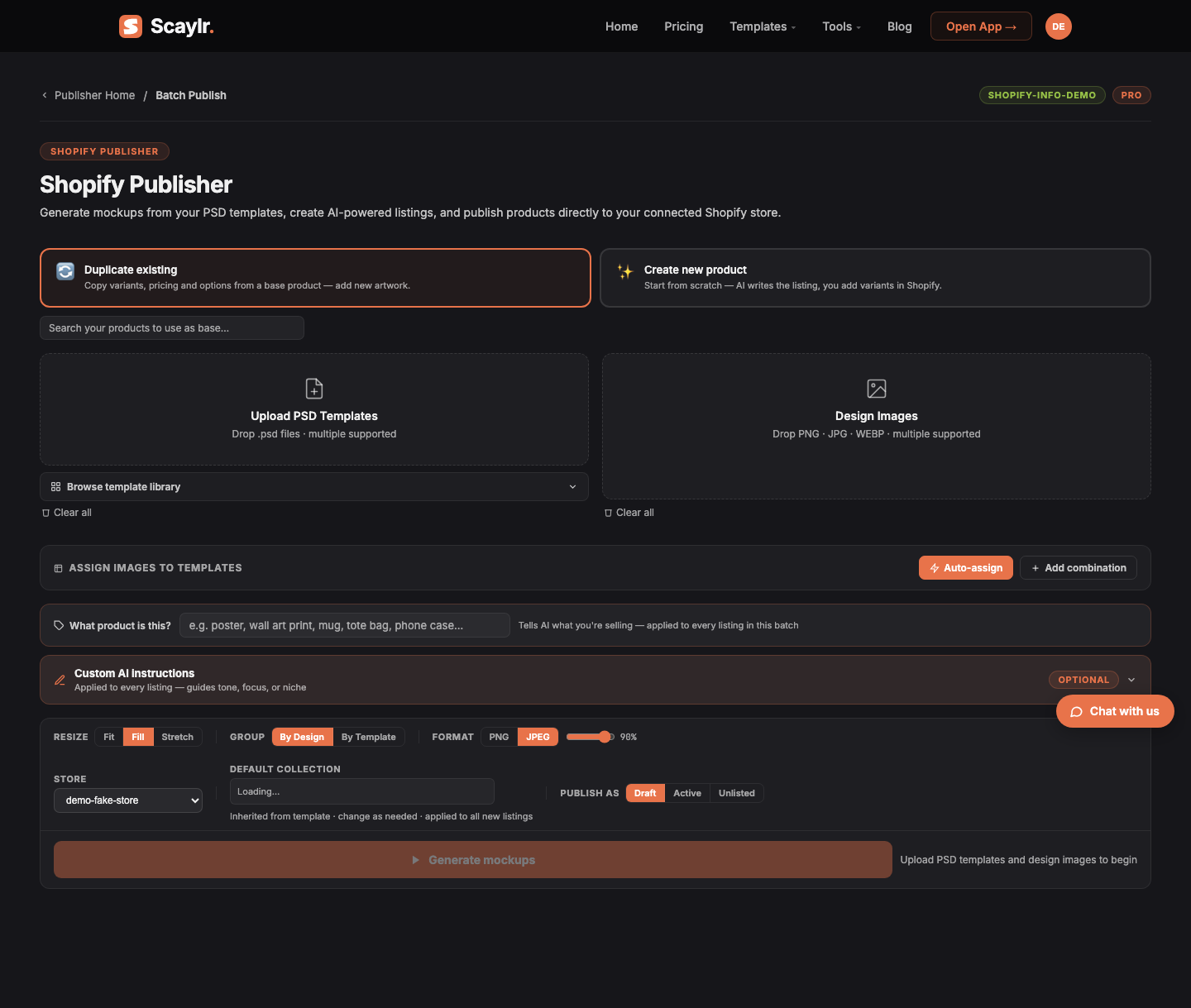Click the play icon in Generate mockups

pyautogui.click(x=415, y=860)
